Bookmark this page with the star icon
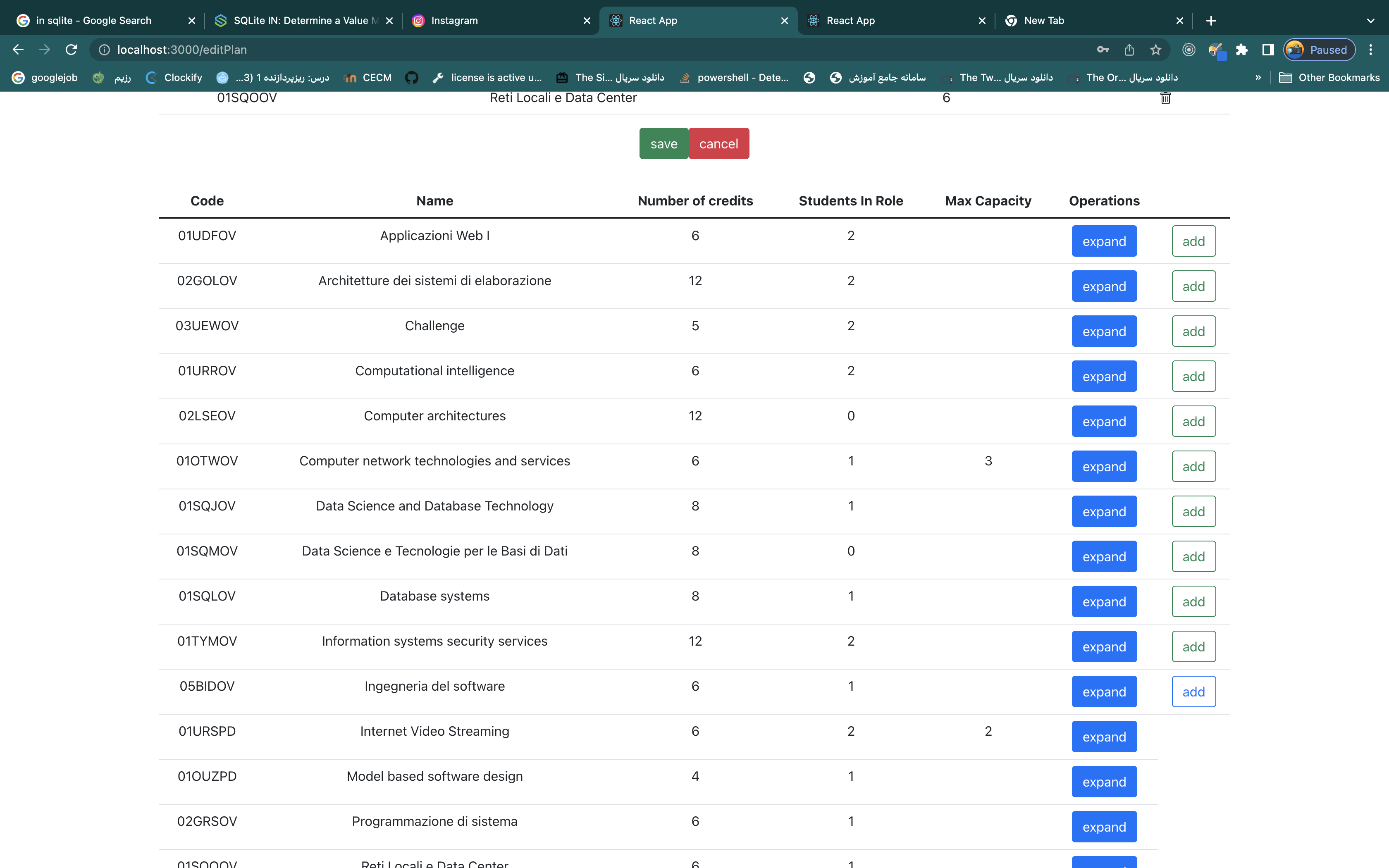Image resolution: width=1389 pixels, height=868 pixels. click(x=1155, y=50)
